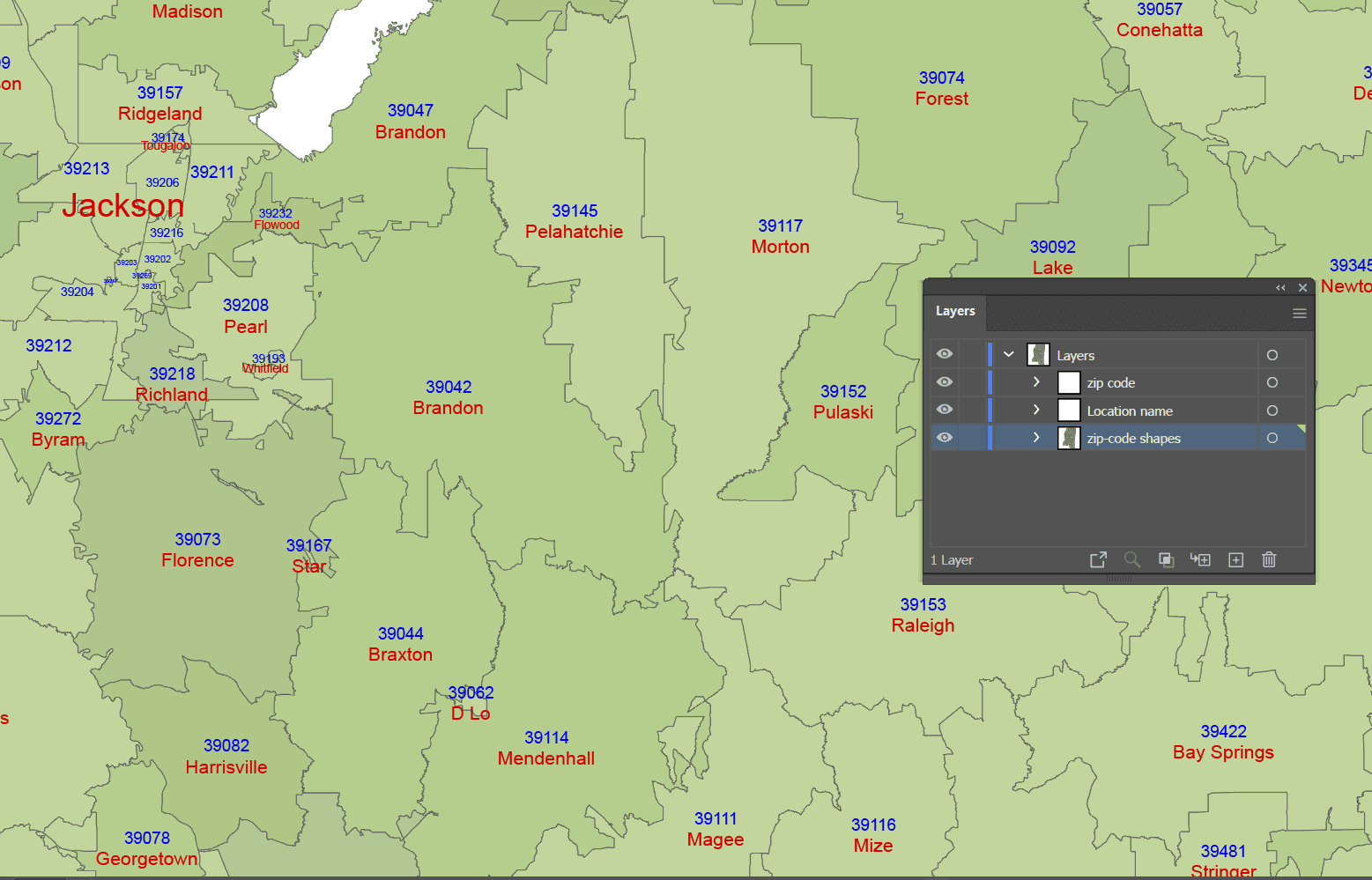Click the 'Mendenhall' map label
Image resolution: width=1372 pixels, height=880 pixels.
pyautogui.click(x=546, y=758)
